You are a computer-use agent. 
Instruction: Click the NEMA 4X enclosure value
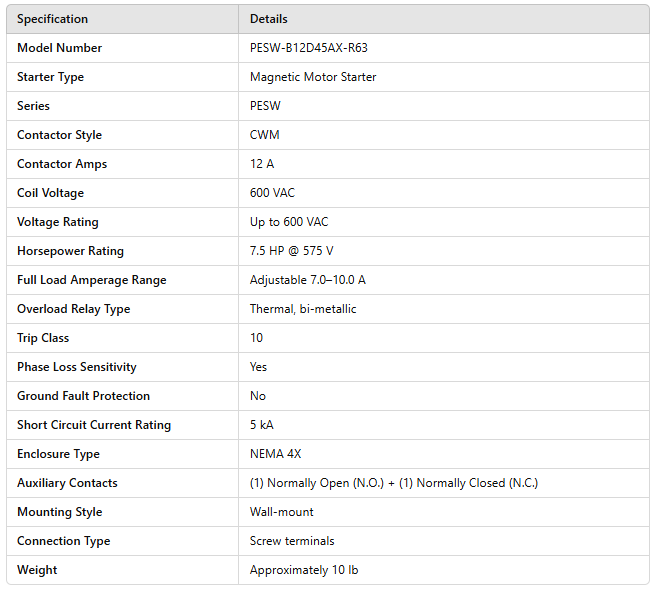[275, 454]
